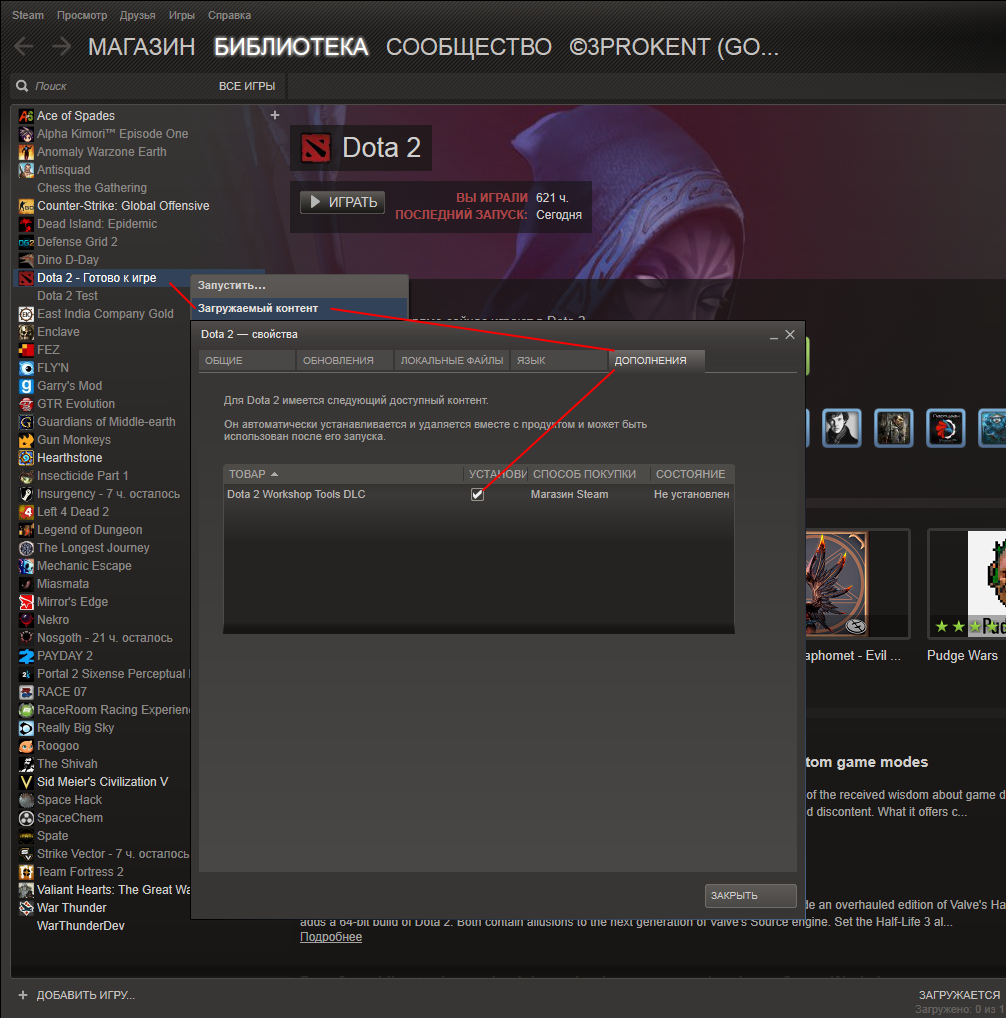Open the ВСЕ ИГРЫ filter dropdown

point(247,86)
